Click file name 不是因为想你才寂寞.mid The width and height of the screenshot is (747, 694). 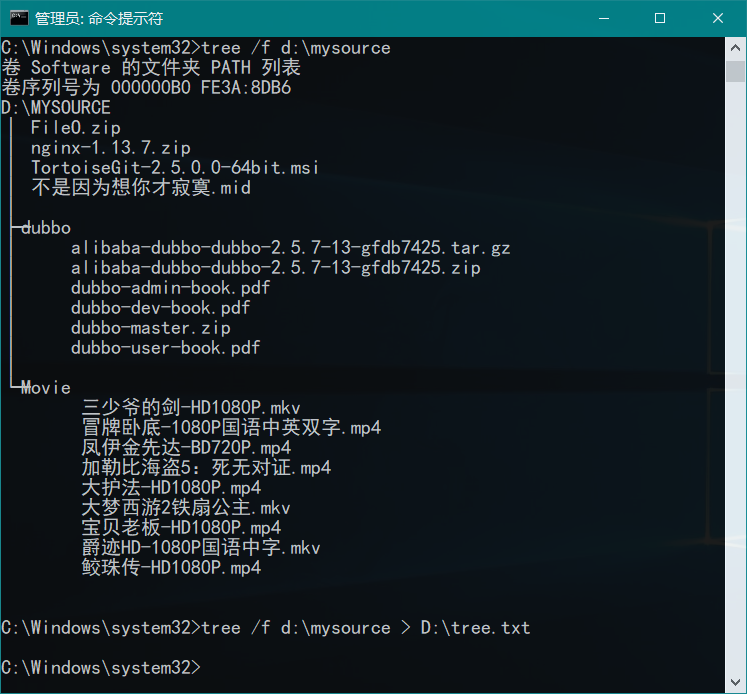point(141,188)
